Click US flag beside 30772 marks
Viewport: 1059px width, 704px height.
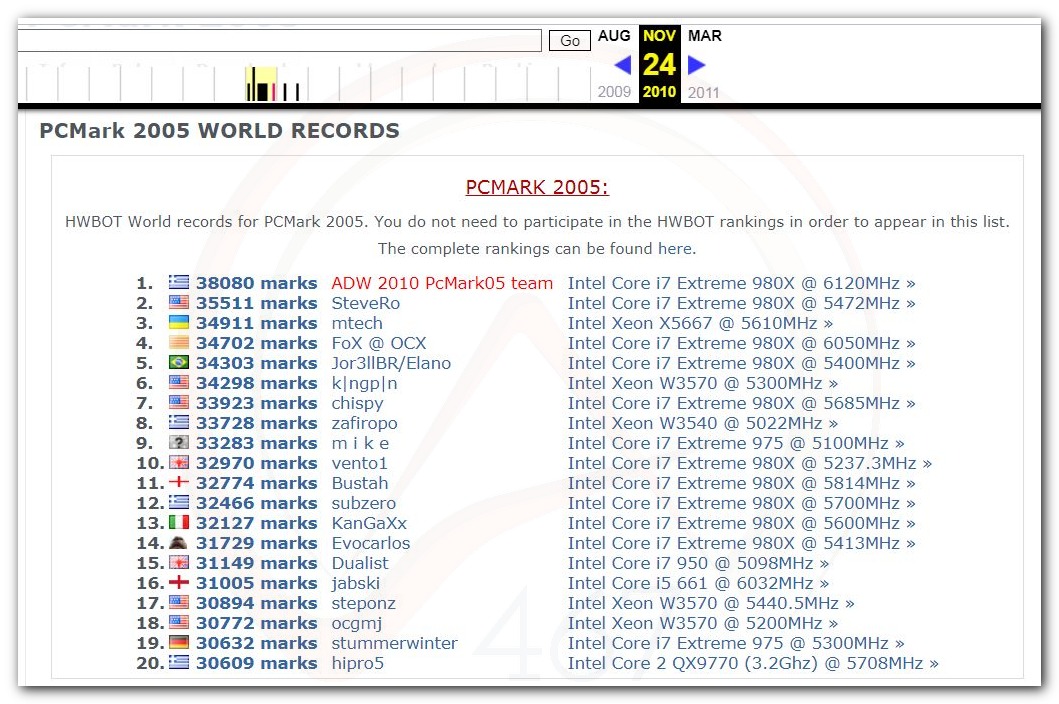(178, 622)
